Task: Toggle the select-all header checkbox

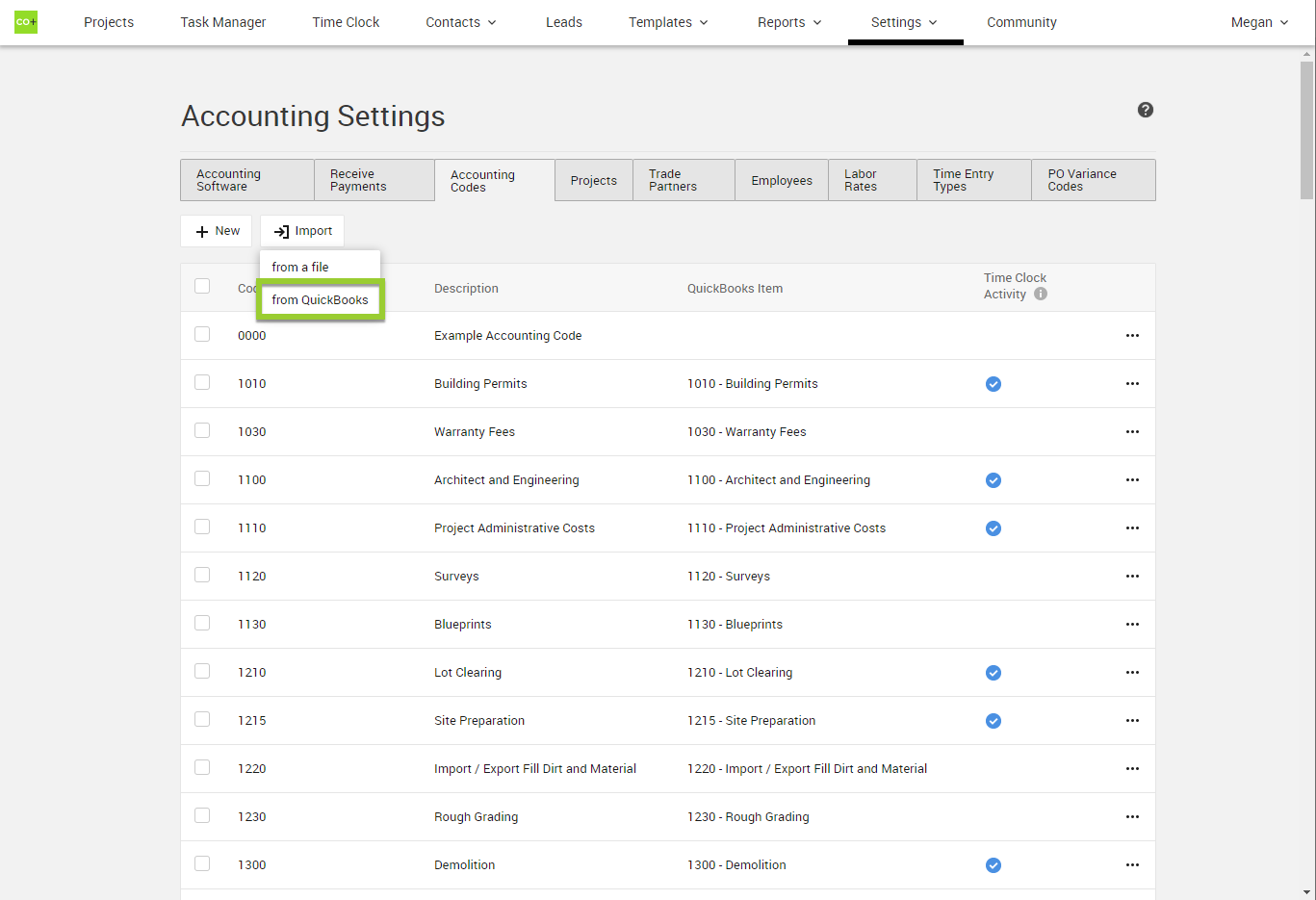Action: (x=202, y=286)
